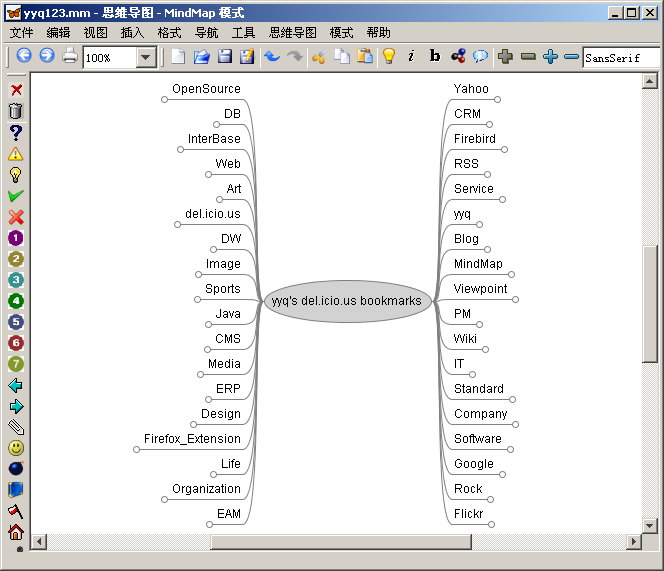Screen dimensions: 664x571
Task: Expand the Firefox_Extension node circle
Action: point(136,449)
